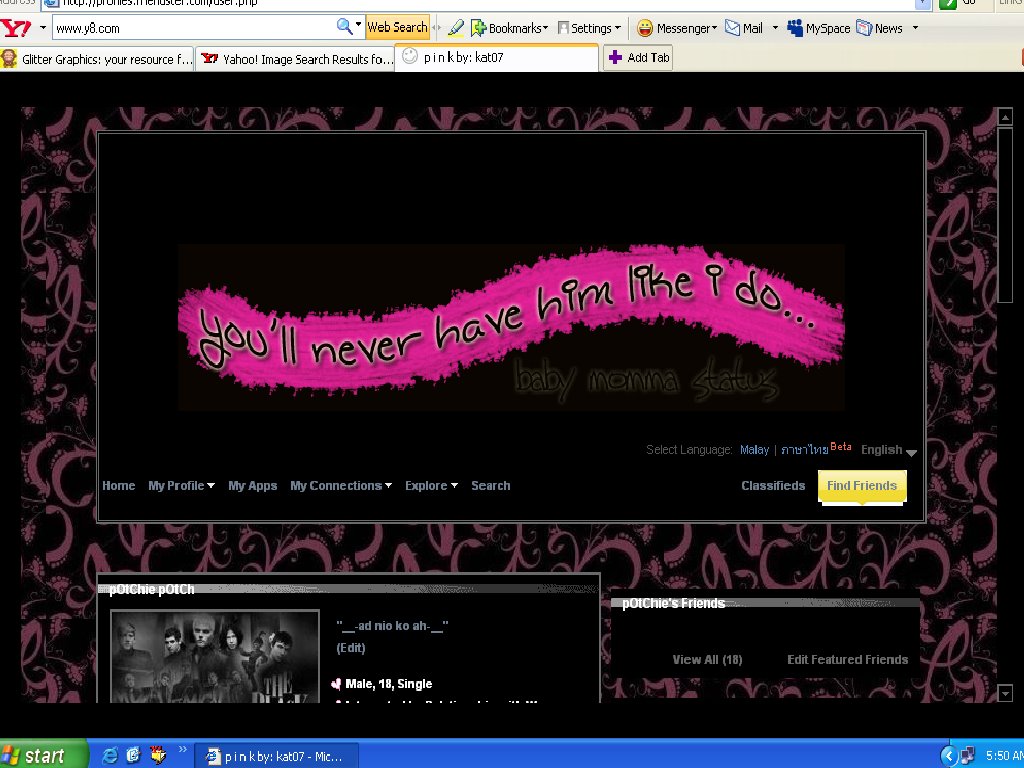Open the Settings dropdown in Yahoo toolbar
Viewport: 1024px width, 768px height.
[x=618, y=28]
